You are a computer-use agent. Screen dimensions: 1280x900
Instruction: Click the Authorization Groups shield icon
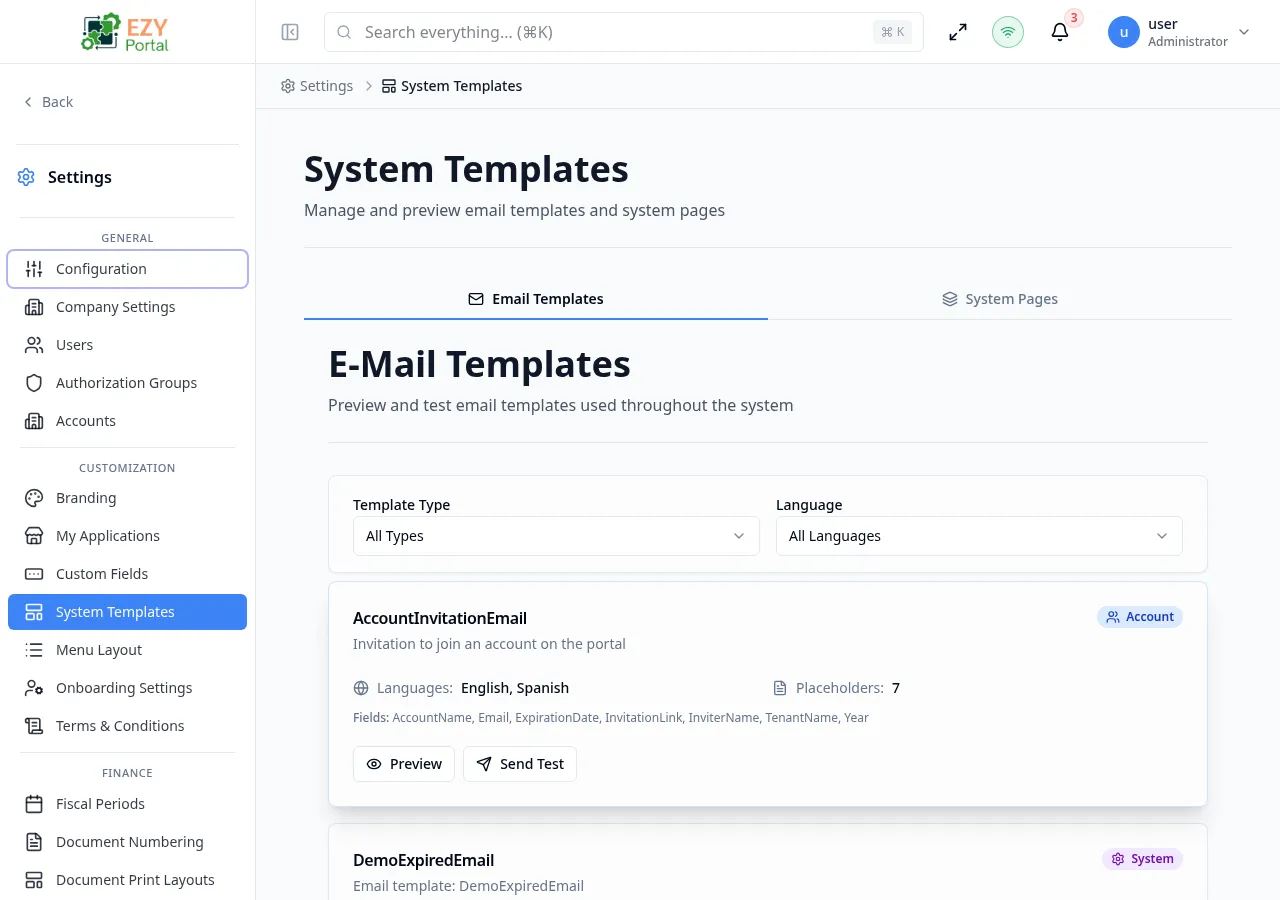click(x=34, y=383)
